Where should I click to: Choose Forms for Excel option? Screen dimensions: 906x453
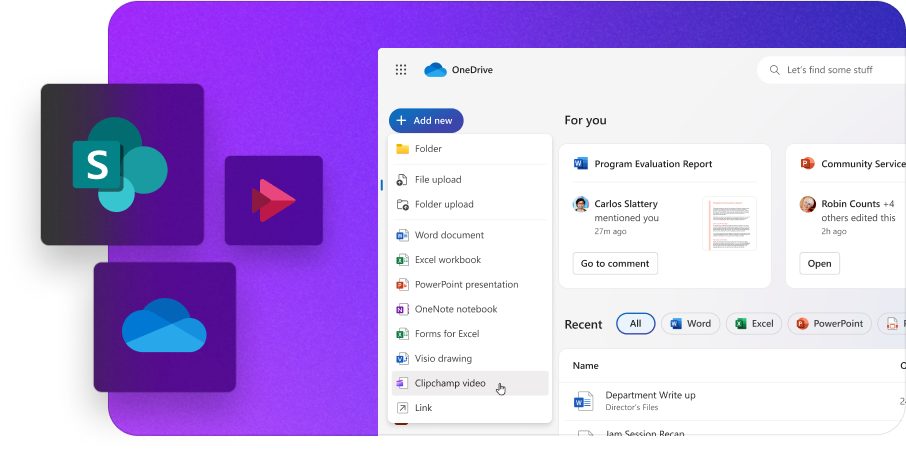point(470,334)
